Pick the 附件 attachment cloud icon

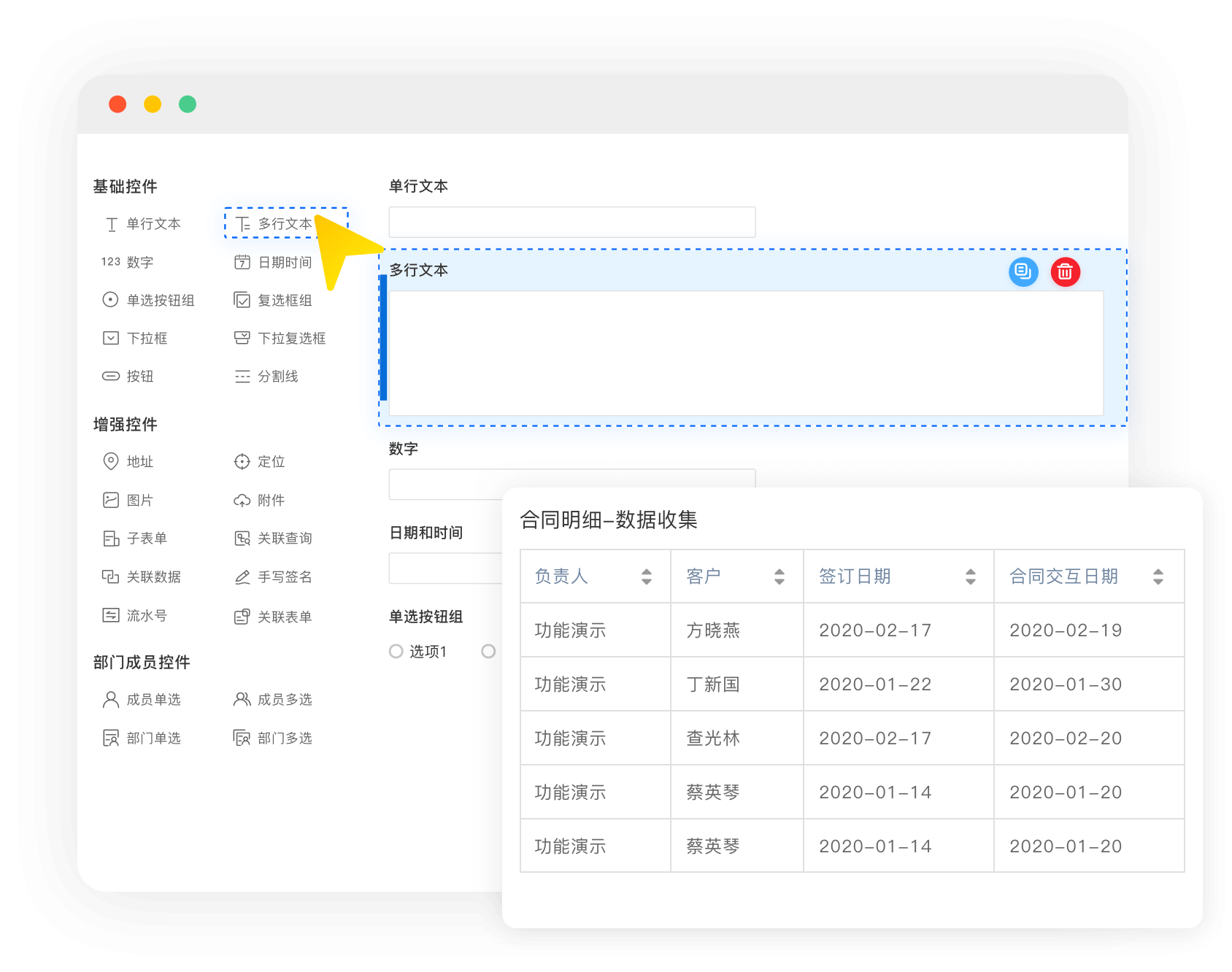pyautogui.click(x=242, y=501)
